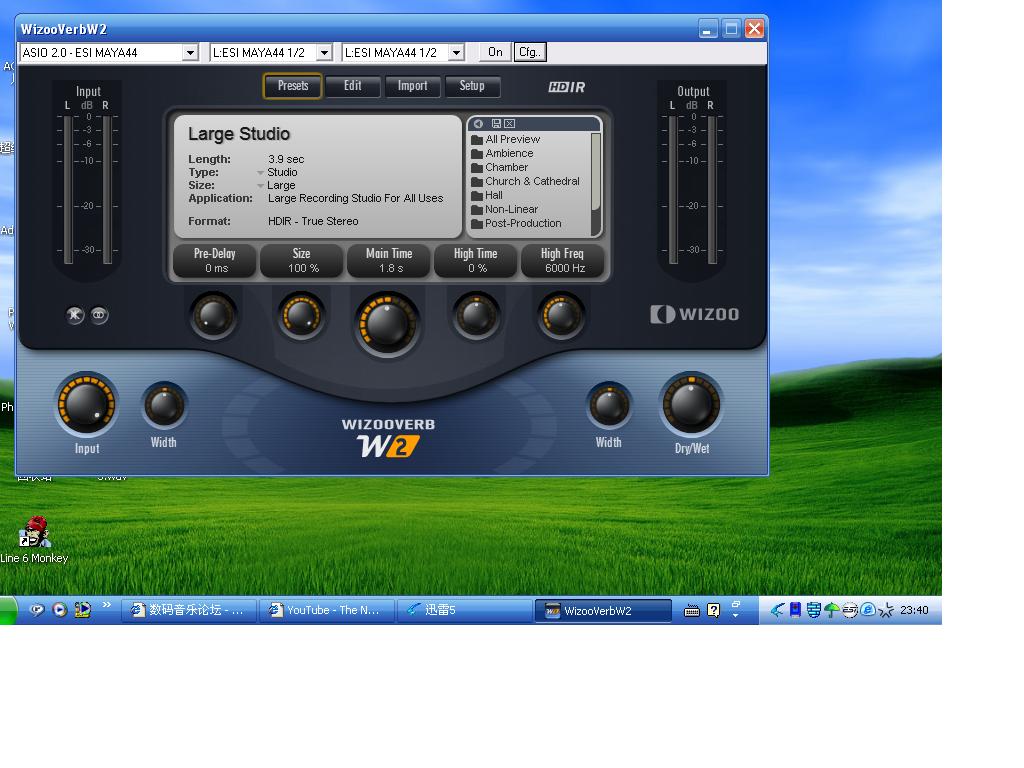
Task: Click the Dry/Wet mix knob
Action: [692, 404]
